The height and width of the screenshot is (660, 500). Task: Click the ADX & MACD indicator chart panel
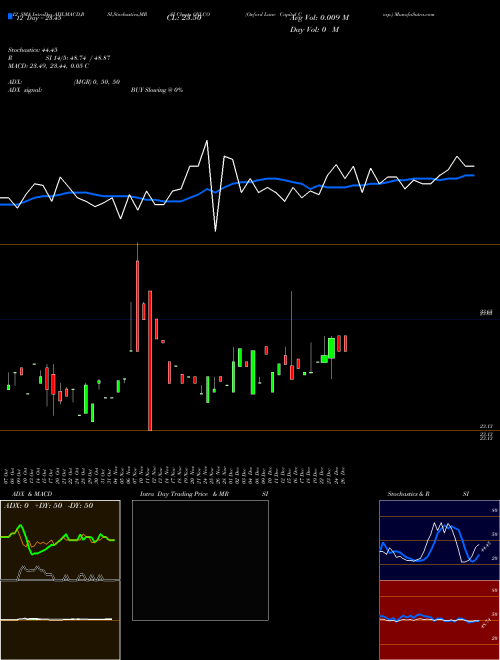(60, 580)
